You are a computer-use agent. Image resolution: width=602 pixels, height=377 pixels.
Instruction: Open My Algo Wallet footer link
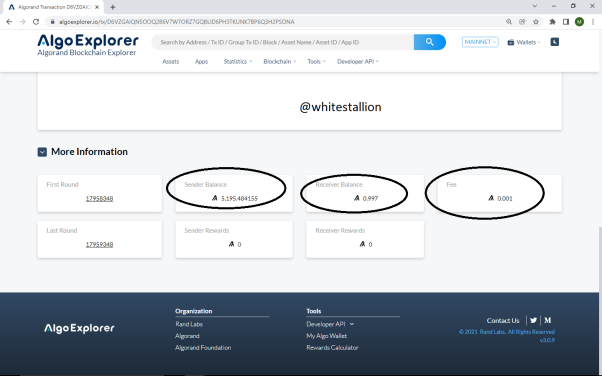point(327,336)
